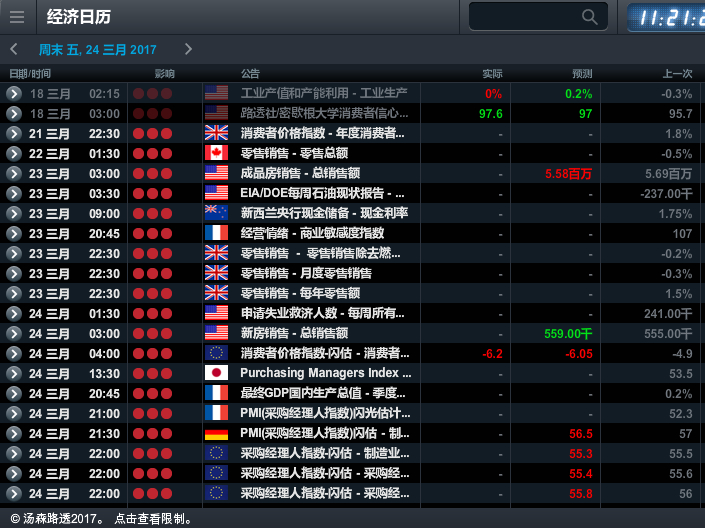Click the US flag on 新房销售 row
The height and width of the screenshot is (528, 705).
[x=216, y=333]
